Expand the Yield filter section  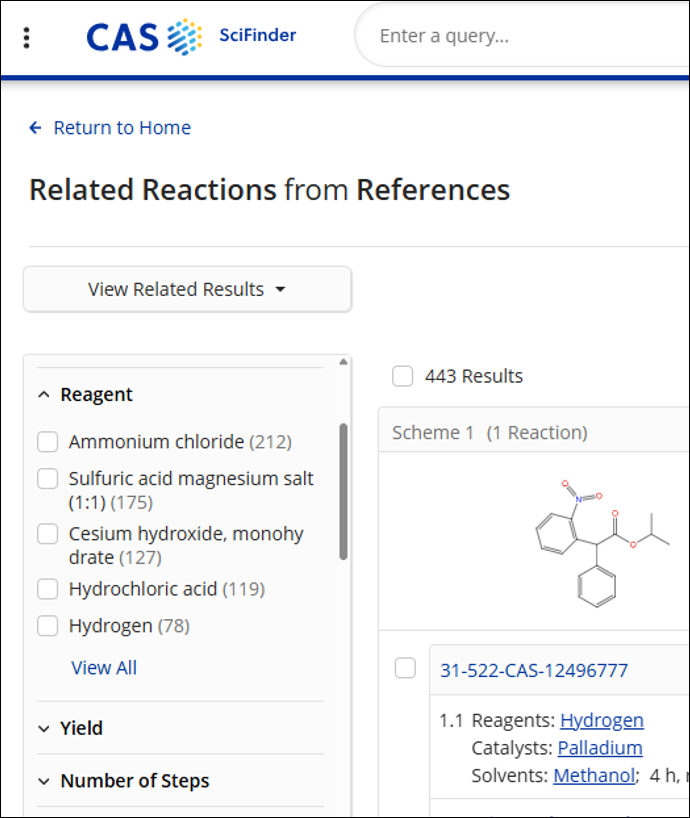click(44, 728)
